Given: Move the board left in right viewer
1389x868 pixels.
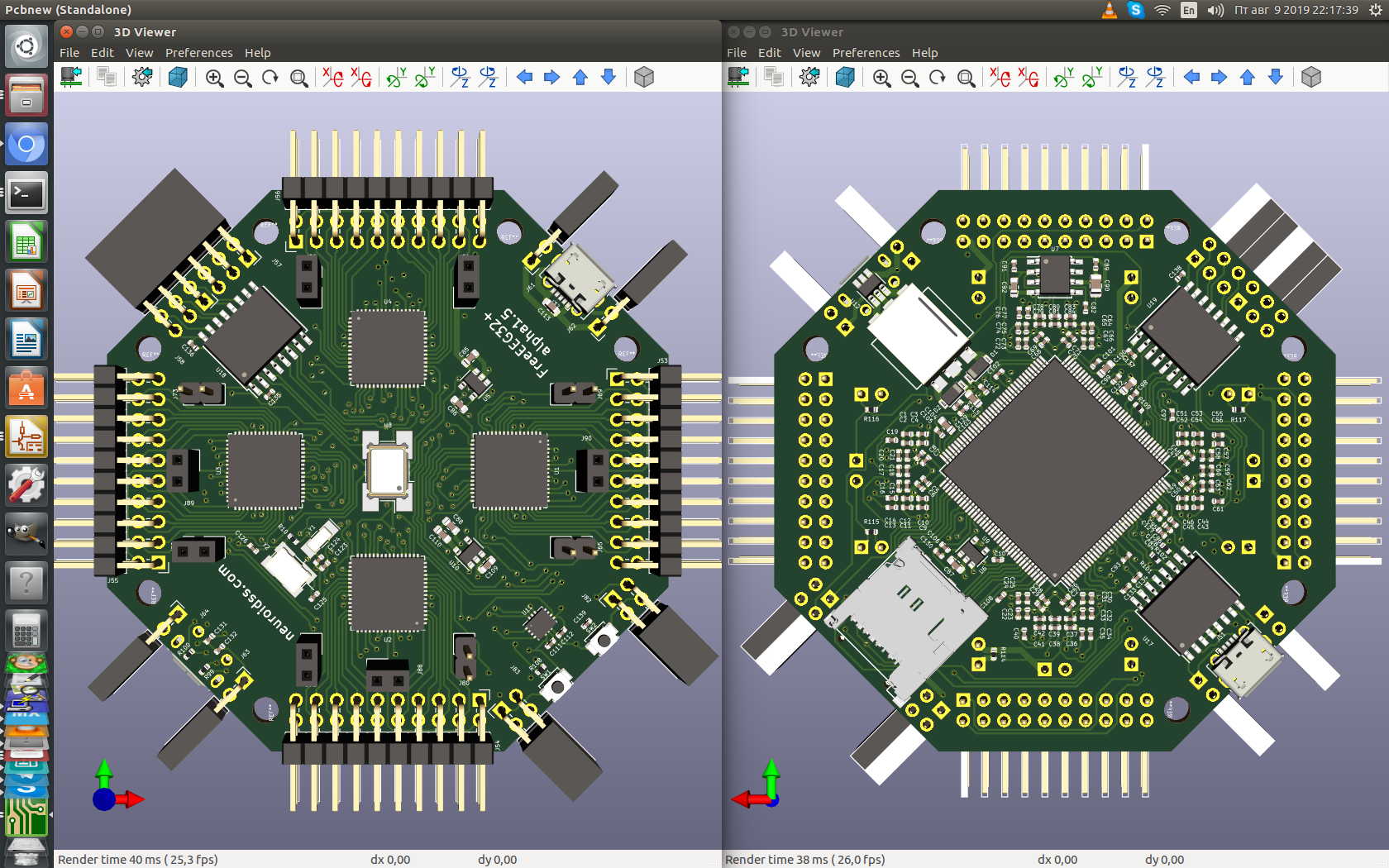Looking at the screenshot, I should (x=1191, y=78).
